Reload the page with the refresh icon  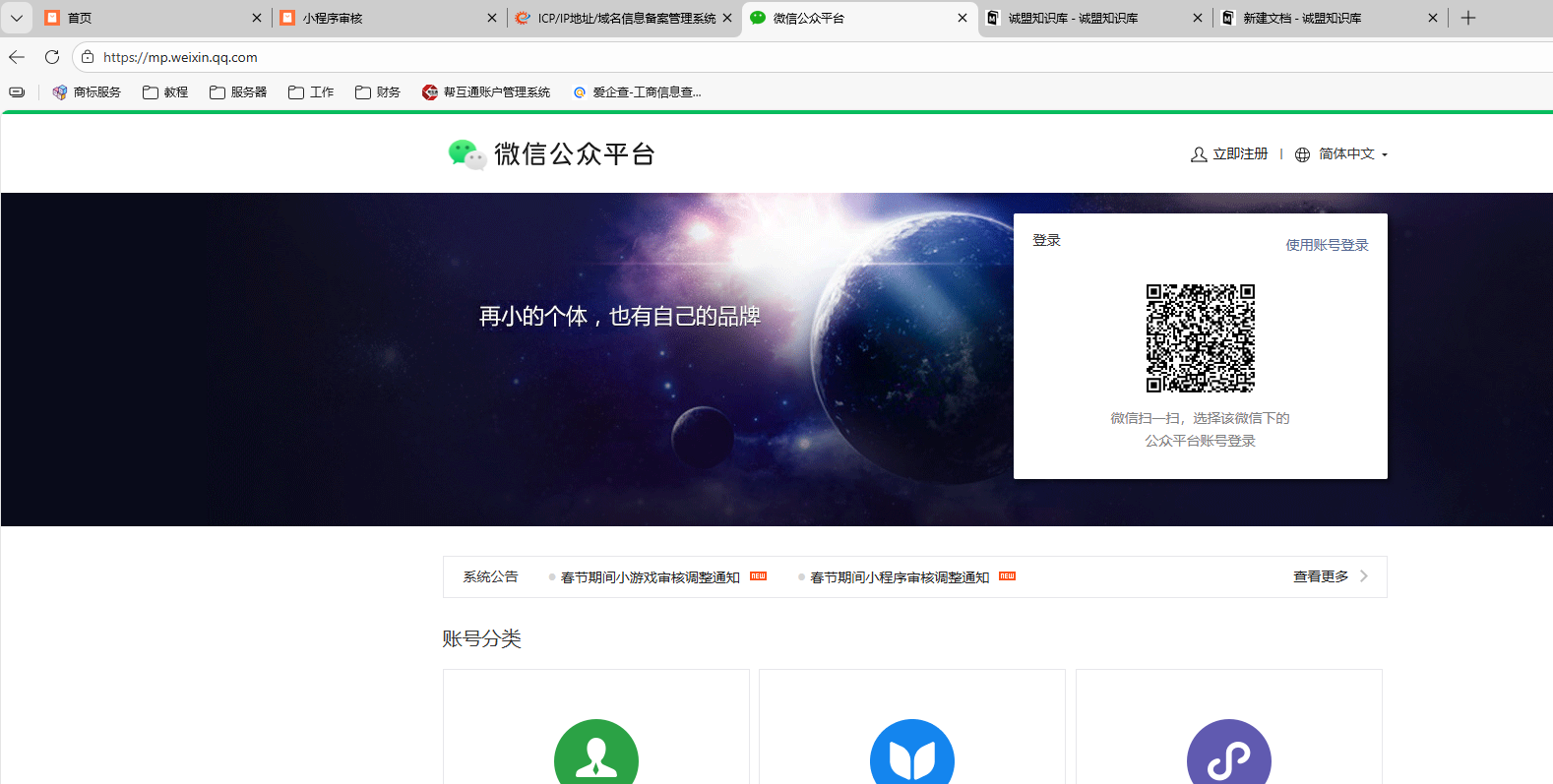52,57
